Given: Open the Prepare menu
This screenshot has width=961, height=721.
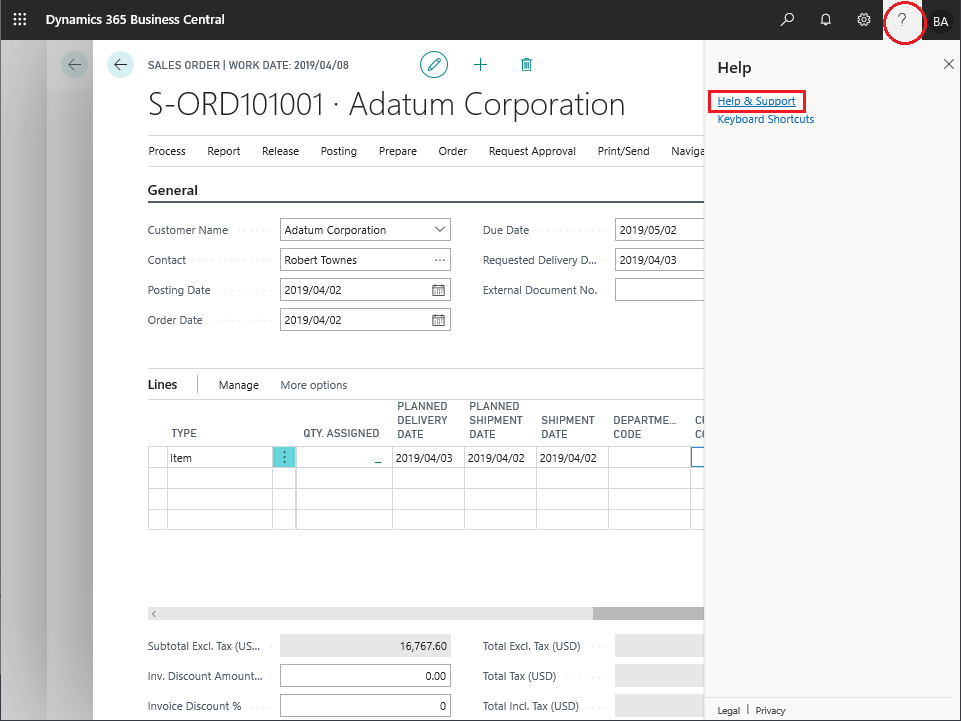Looking at the screenshot, I should pos(398,151).
